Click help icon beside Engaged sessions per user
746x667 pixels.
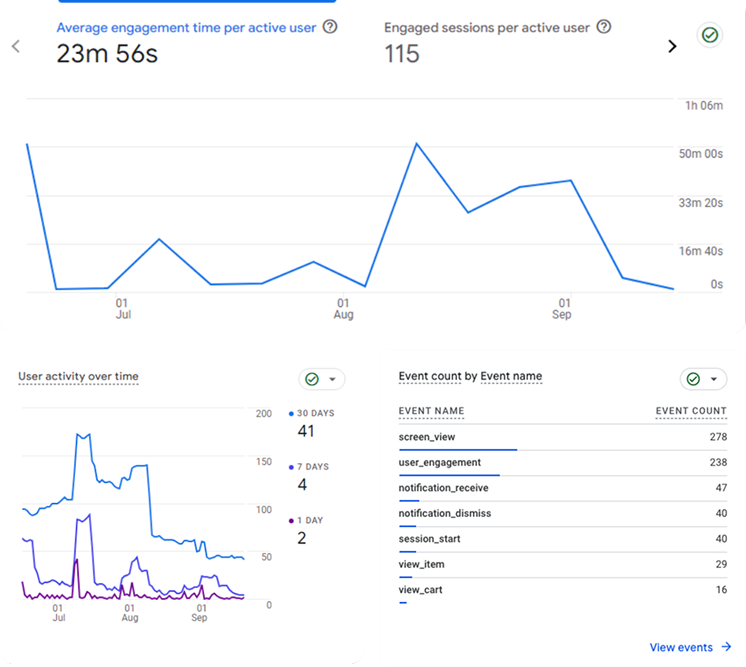click(604, 27)
